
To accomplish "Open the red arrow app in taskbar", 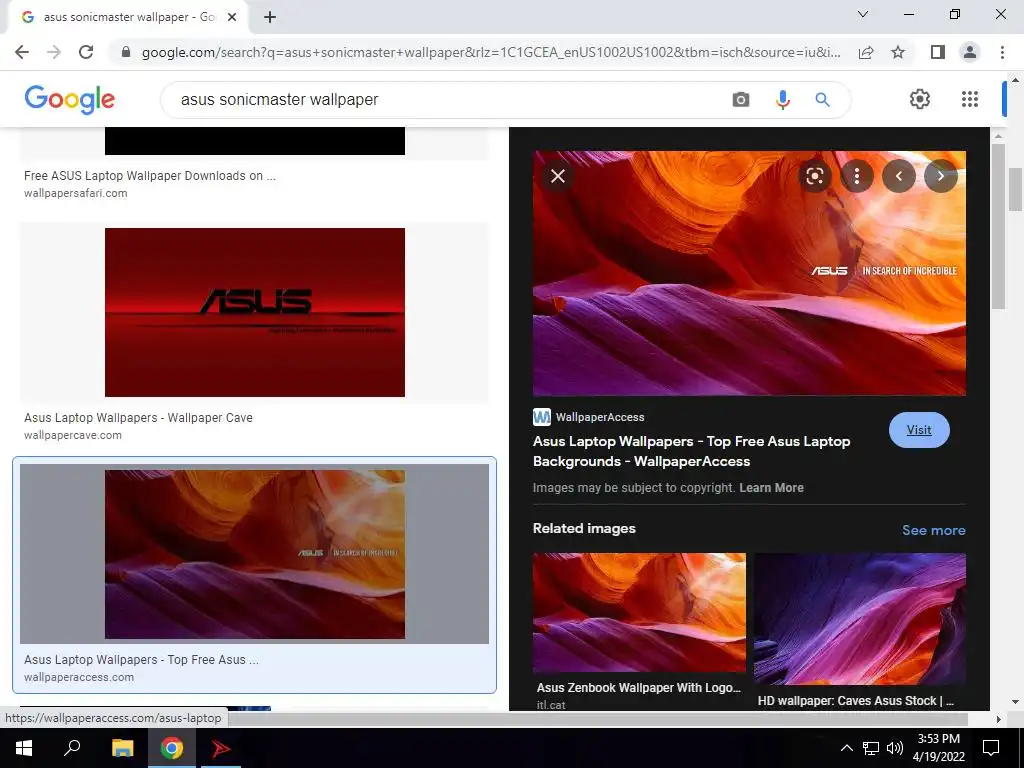I will [221, 748].
